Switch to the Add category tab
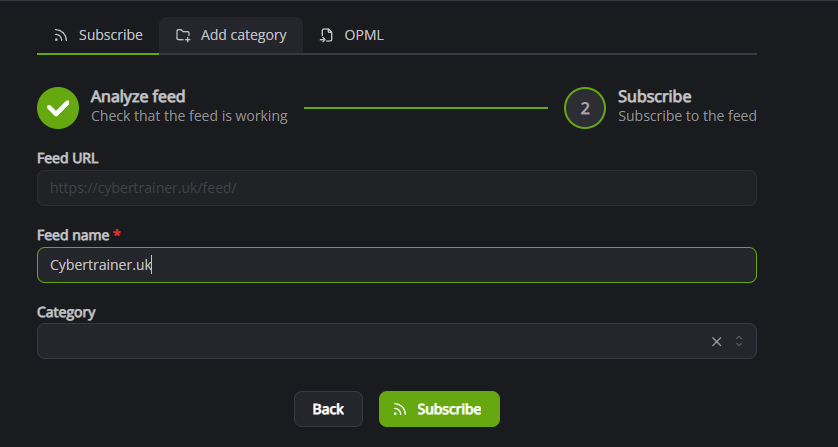Viewport: 838px width, 447px height. [x=231, y=35]
